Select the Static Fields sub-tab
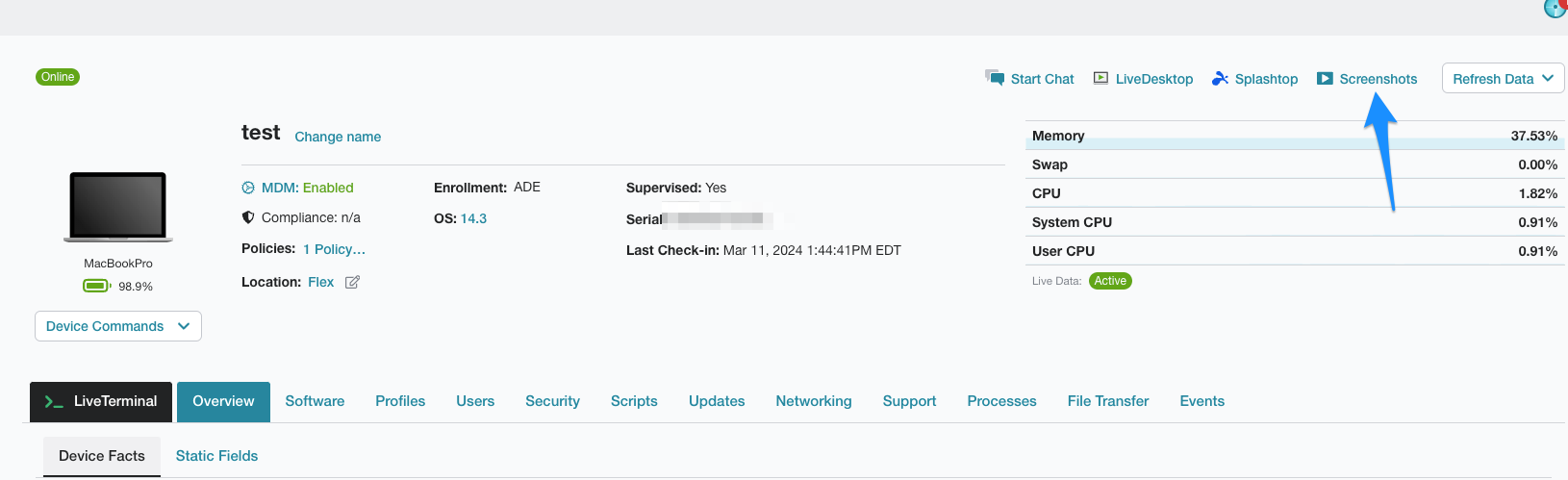This screenshot has height=480, width=1568. [216, 456]
